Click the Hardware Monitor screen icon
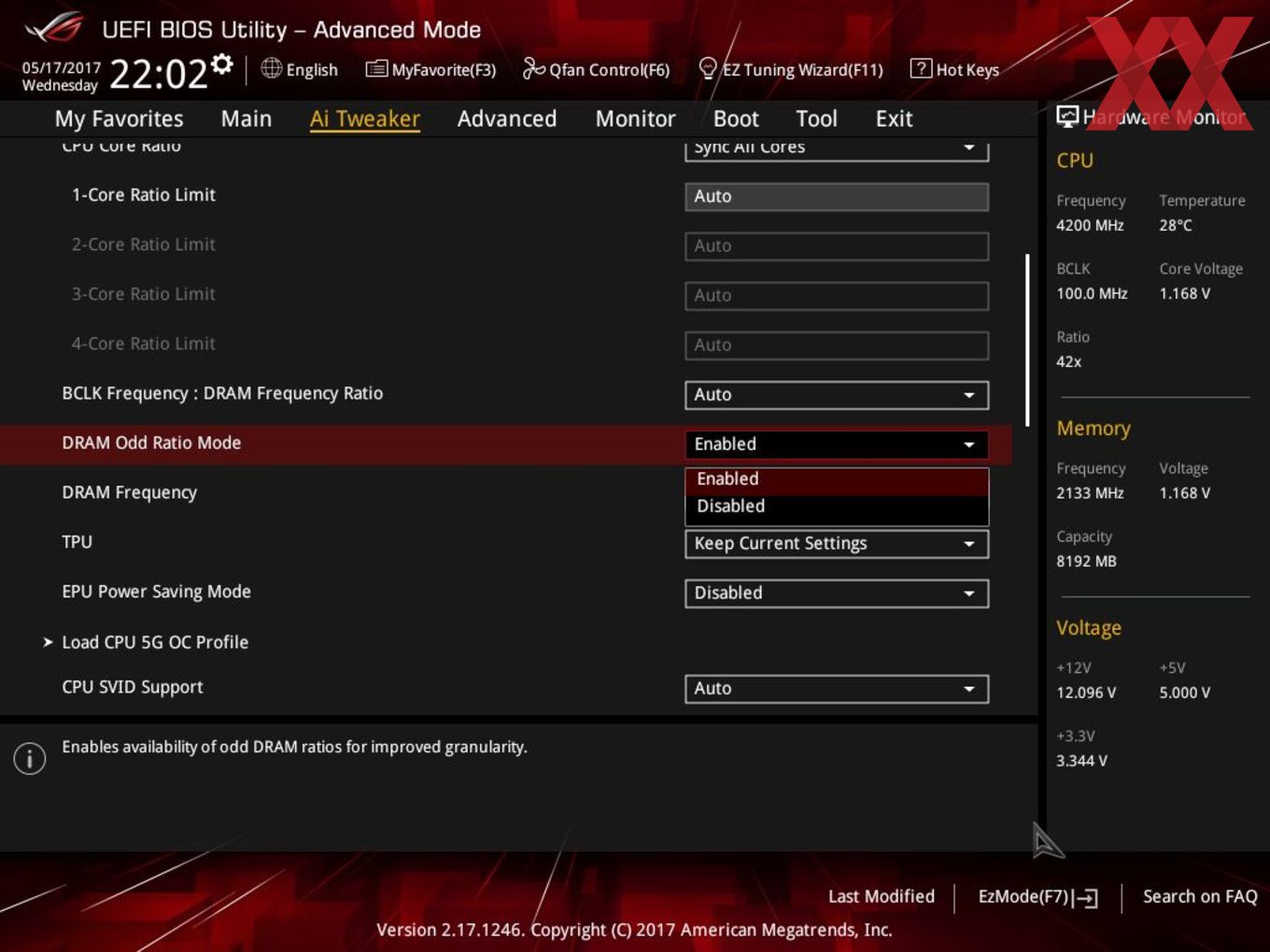1270x952 pixels. [x=1067, y=116]
